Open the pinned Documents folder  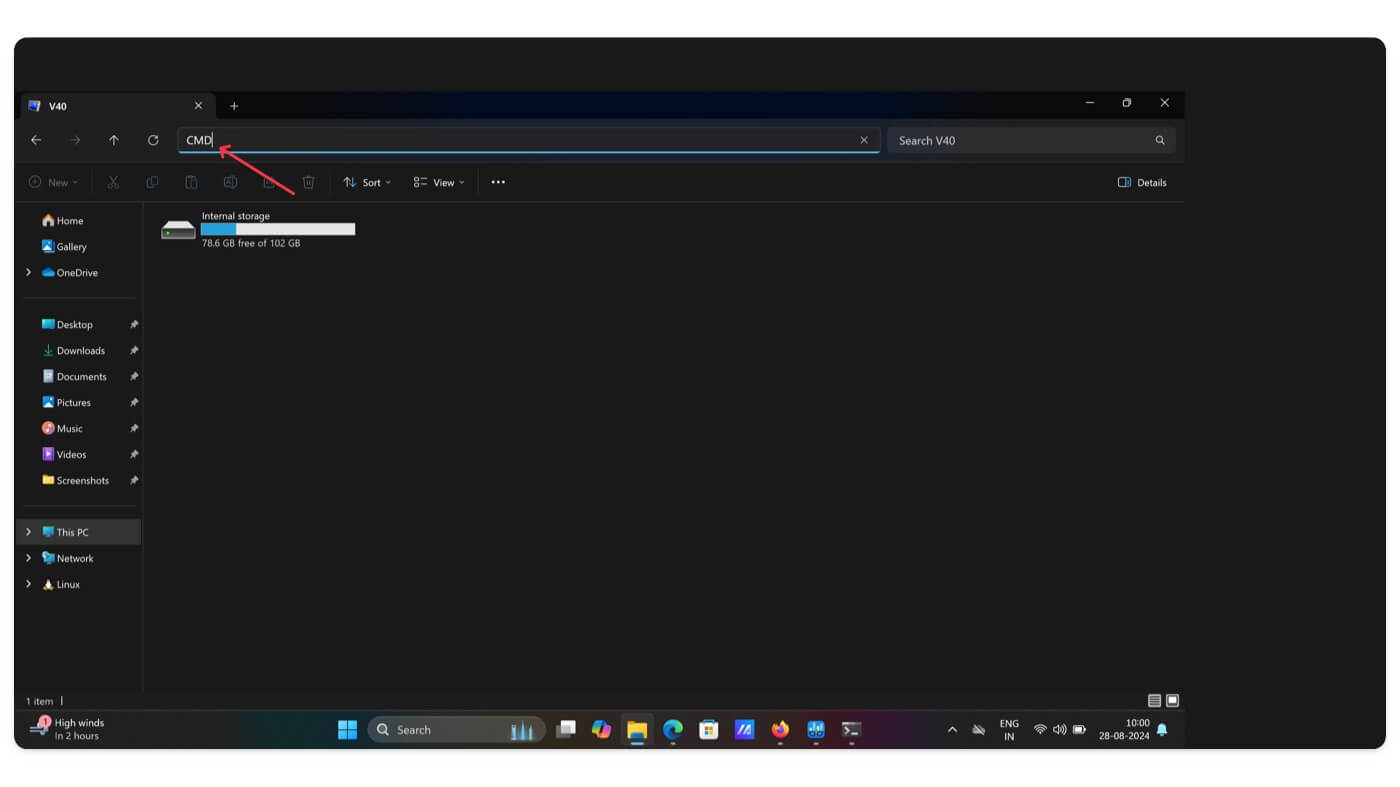click(74, 377)
